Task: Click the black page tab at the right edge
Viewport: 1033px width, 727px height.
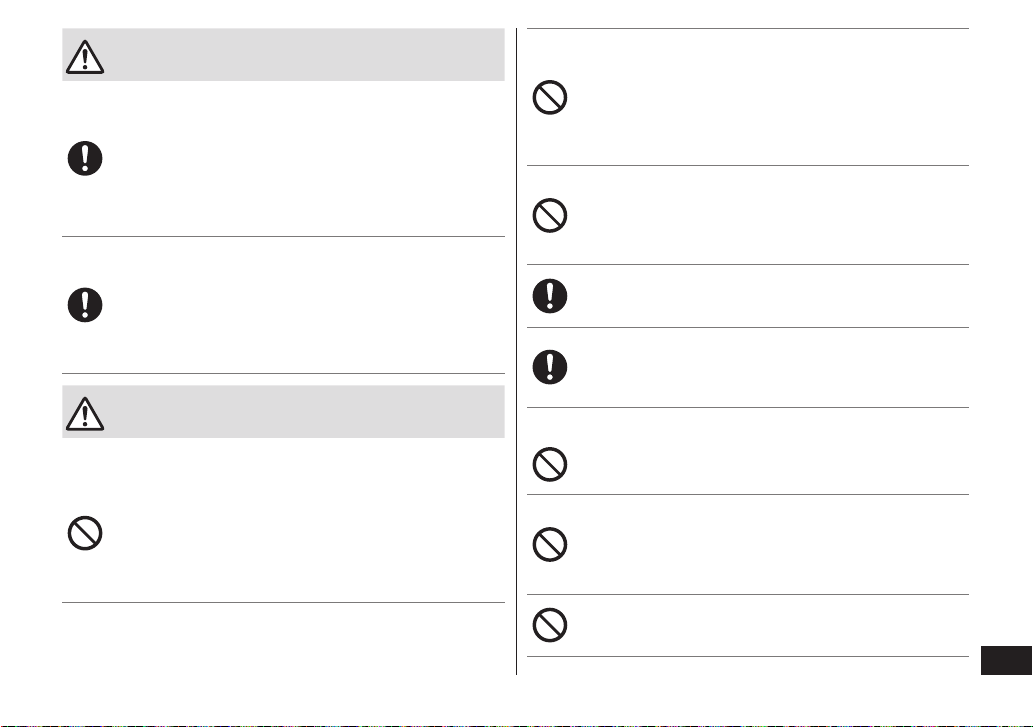Action: click(1006, 660)
